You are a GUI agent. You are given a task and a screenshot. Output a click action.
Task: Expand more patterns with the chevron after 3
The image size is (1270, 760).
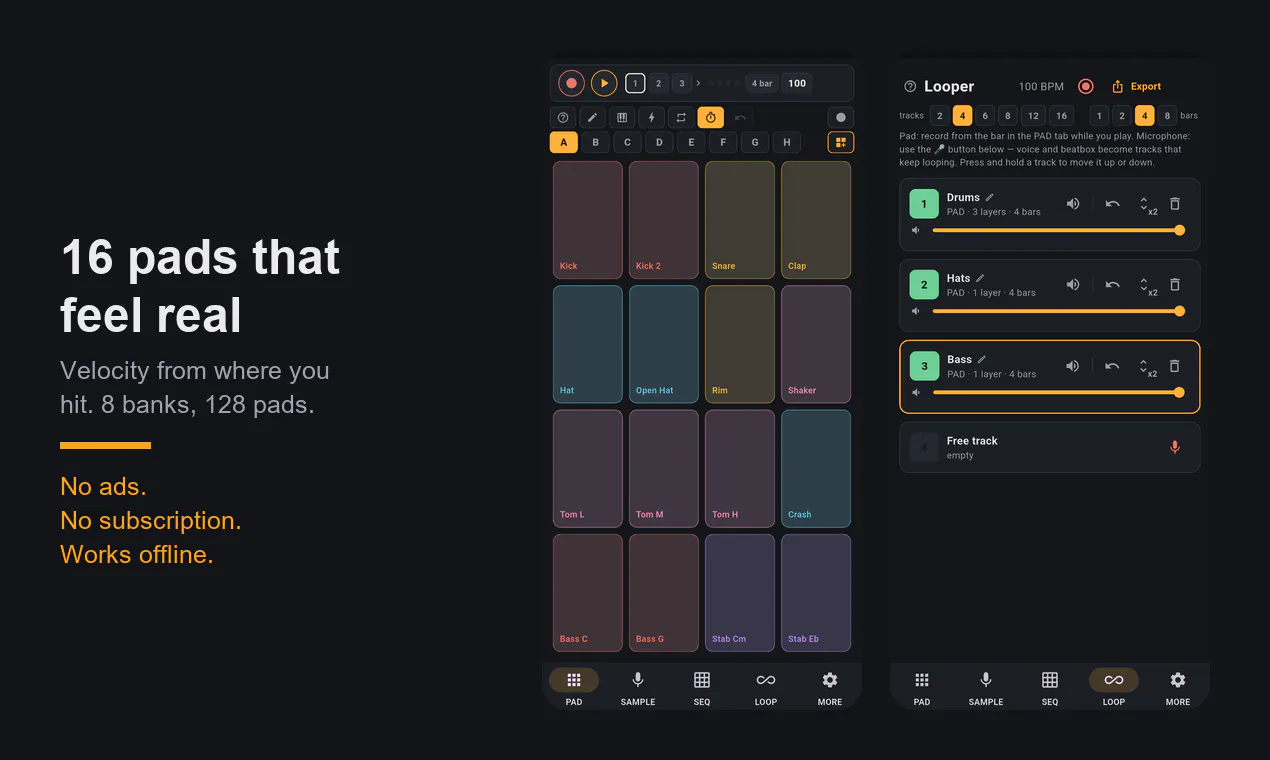pos(698,83)
